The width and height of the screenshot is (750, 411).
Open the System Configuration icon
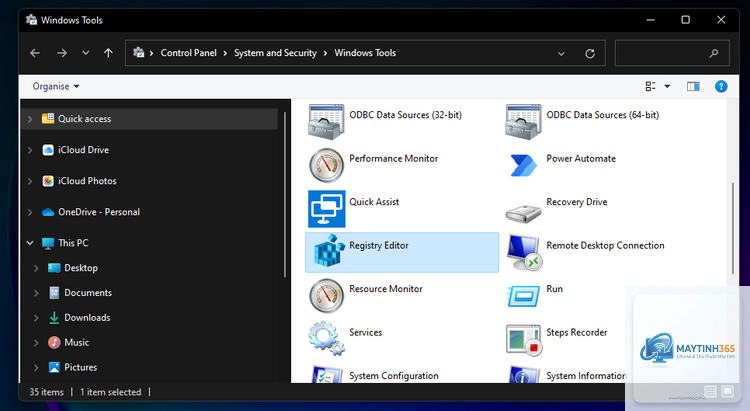point(326,375)
